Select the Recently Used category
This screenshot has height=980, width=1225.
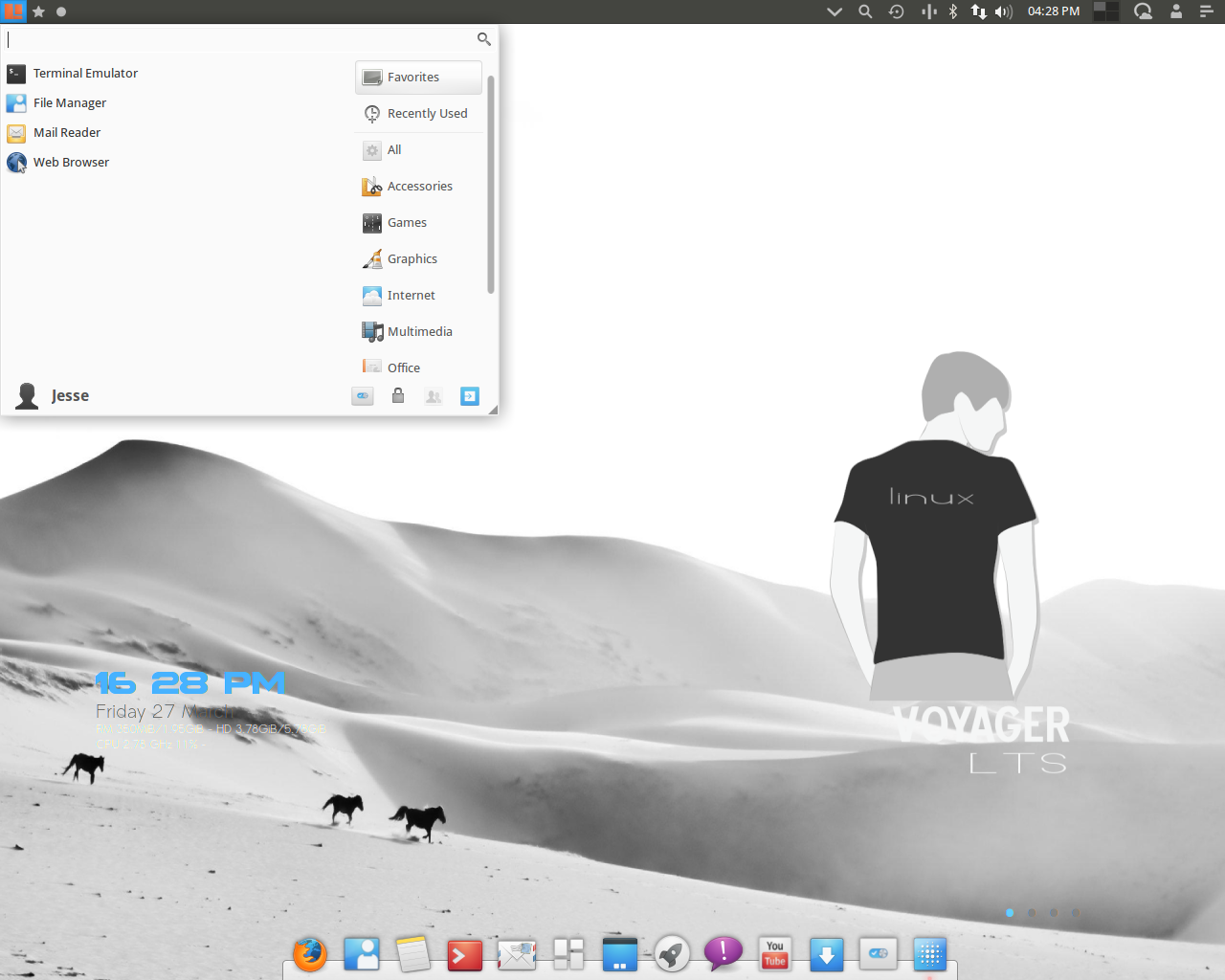point(418,114)
